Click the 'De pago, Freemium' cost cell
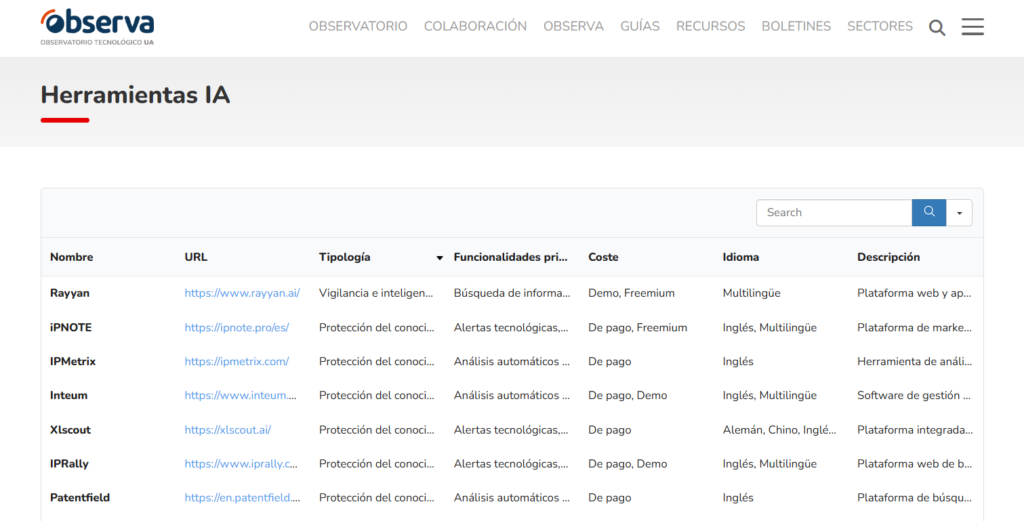Screen dimensions: 1024x521 637,327
